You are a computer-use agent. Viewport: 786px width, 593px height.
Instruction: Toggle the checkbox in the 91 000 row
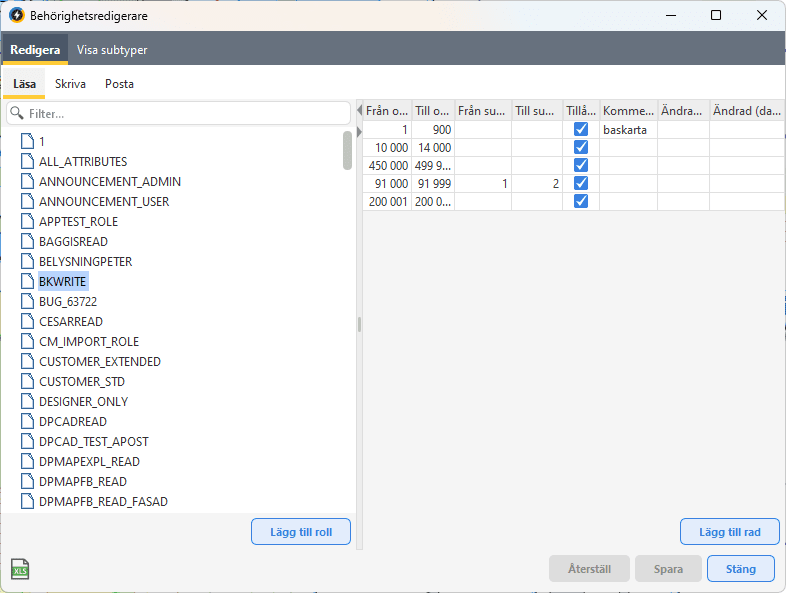[x=580, y=184]
